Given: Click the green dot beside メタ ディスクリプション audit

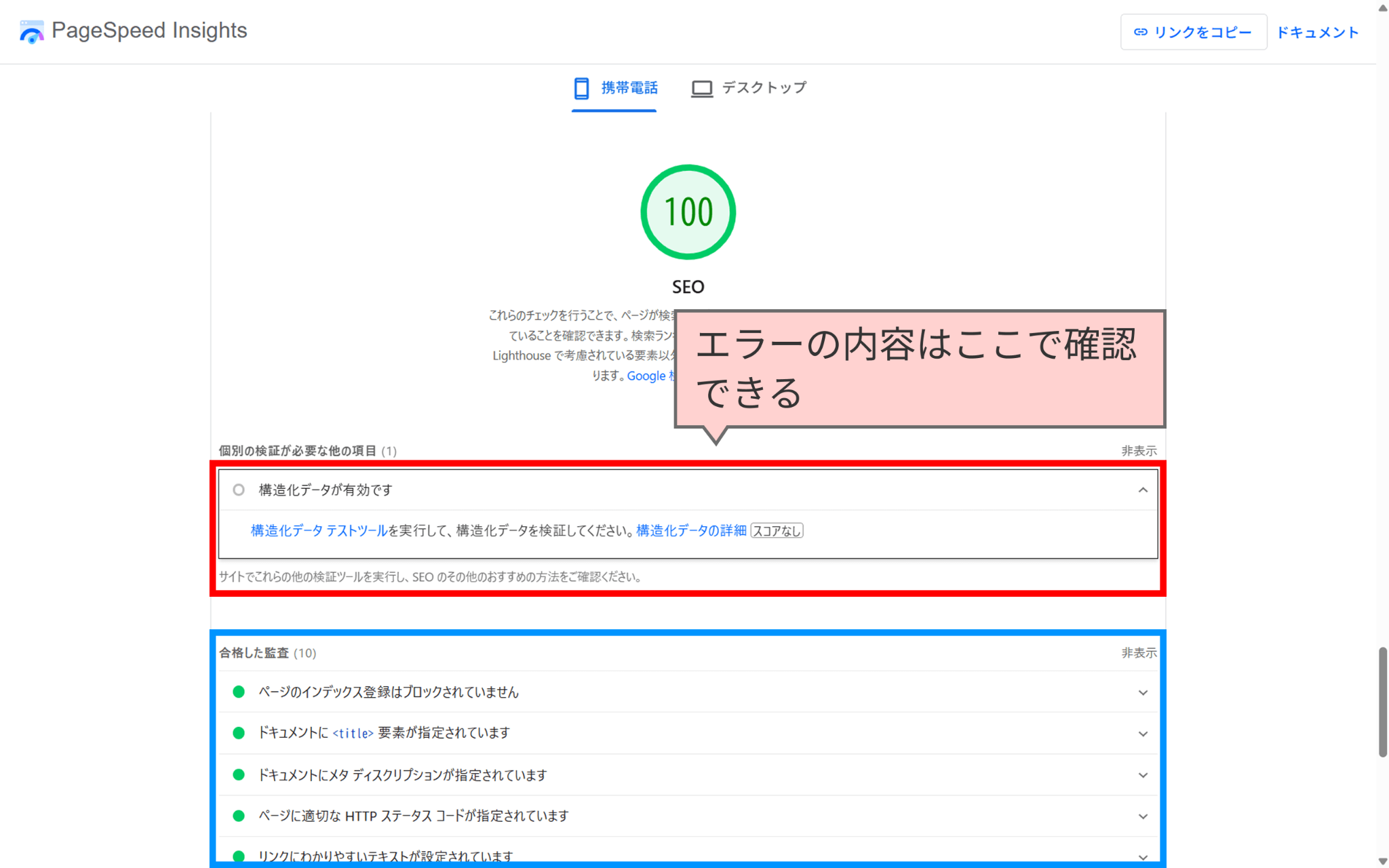Looking at the screenshot, I should (x=239, y=774).
